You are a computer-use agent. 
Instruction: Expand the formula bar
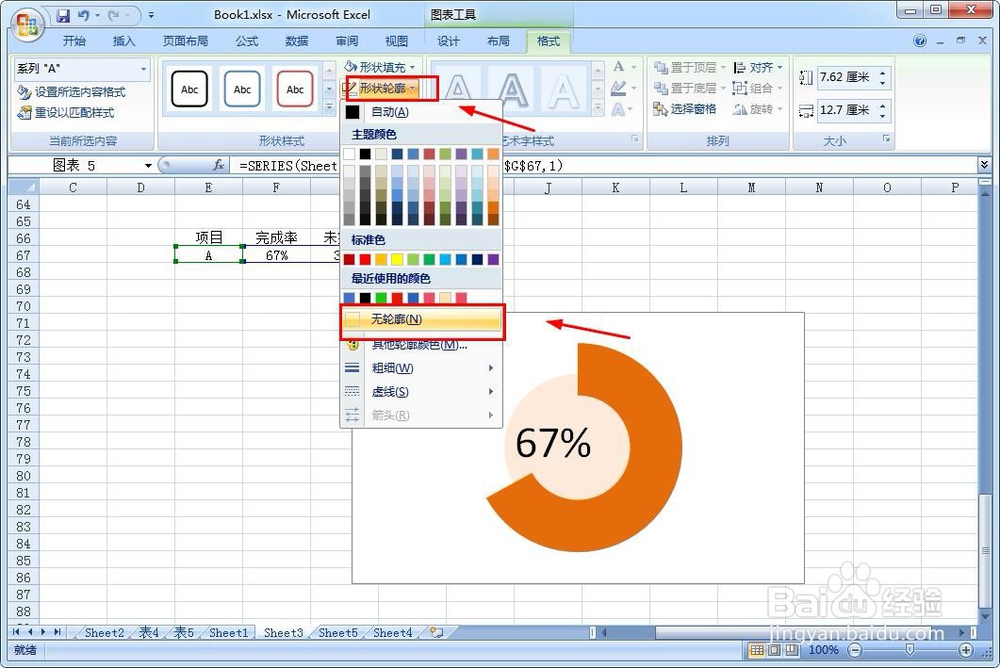pos(983,166)
